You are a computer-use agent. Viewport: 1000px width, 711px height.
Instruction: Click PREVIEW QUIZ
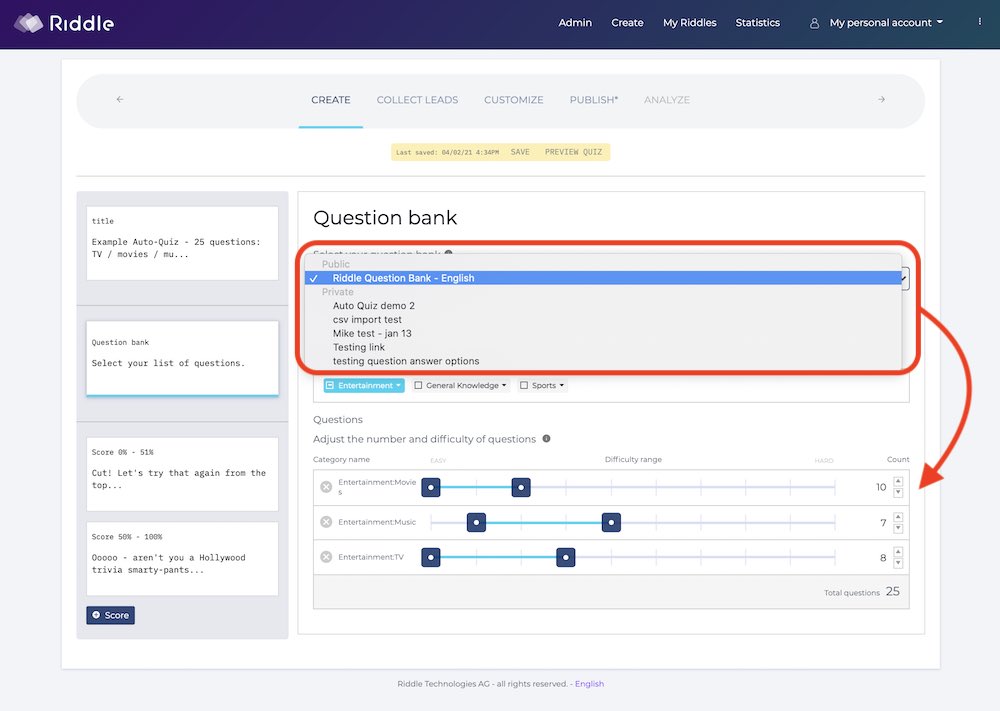573,152
